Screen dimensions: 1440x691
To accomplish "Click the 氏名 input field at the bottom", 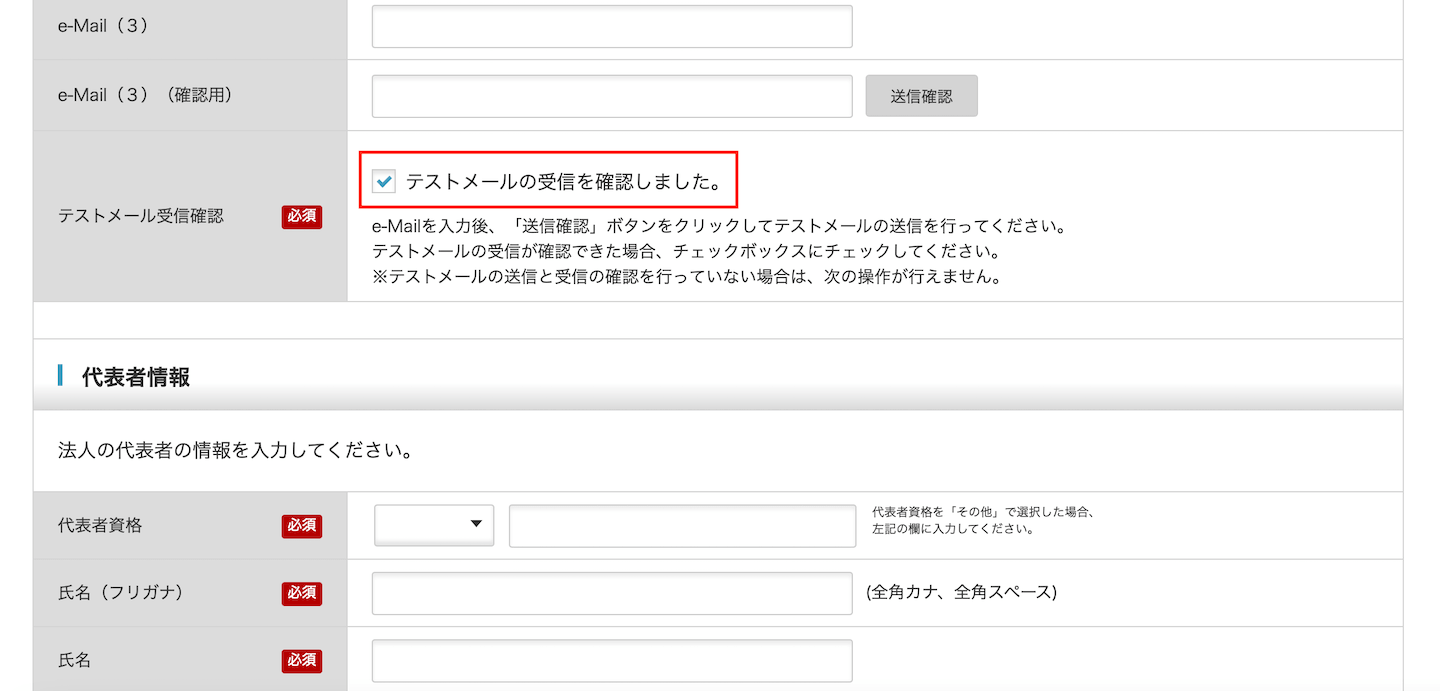I will point(612,661).
